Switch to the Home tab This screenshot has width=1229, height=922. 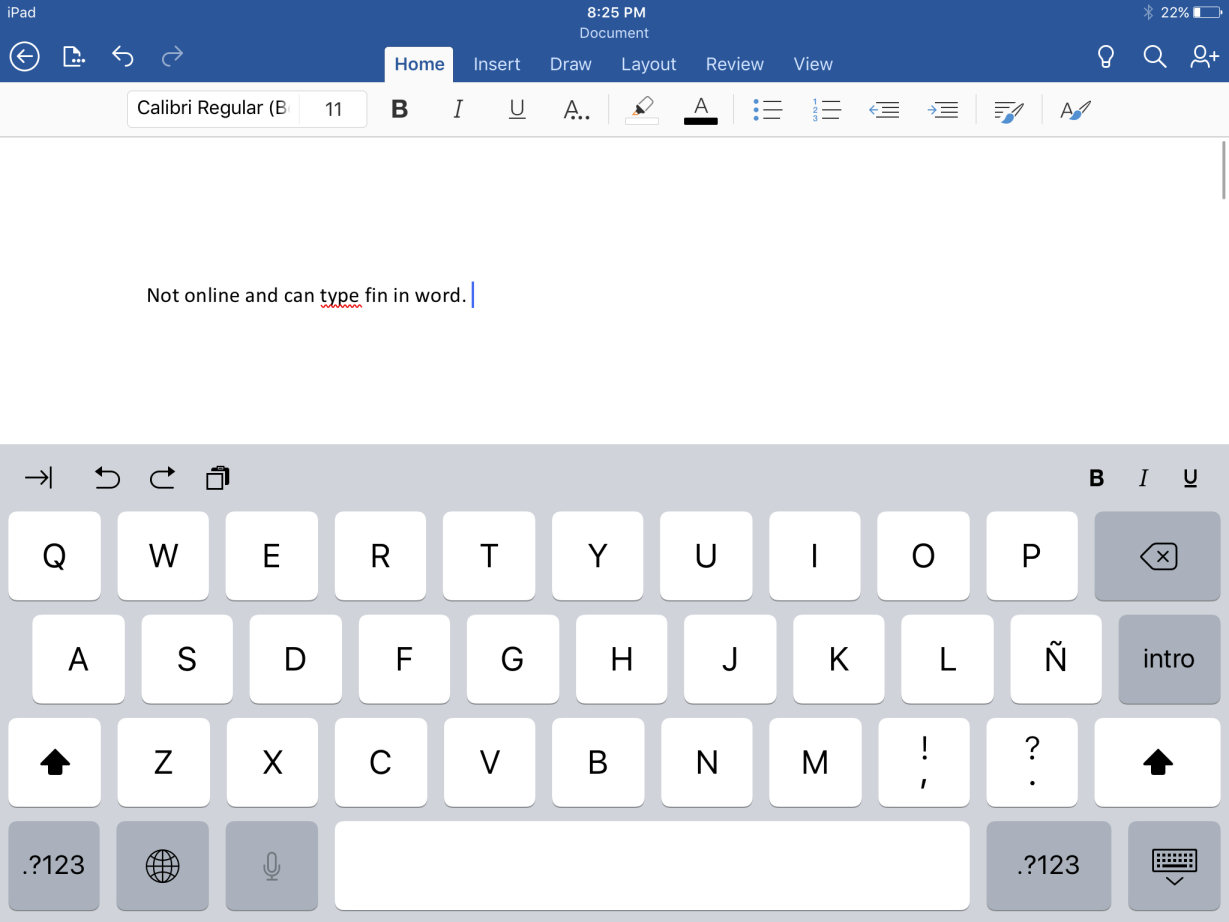point(419,64)
